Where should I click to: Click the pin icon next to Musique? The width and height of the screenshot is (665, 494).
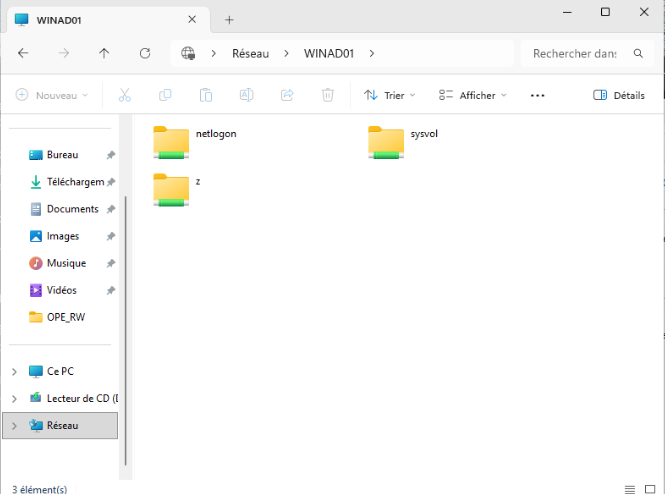[111, 263]
